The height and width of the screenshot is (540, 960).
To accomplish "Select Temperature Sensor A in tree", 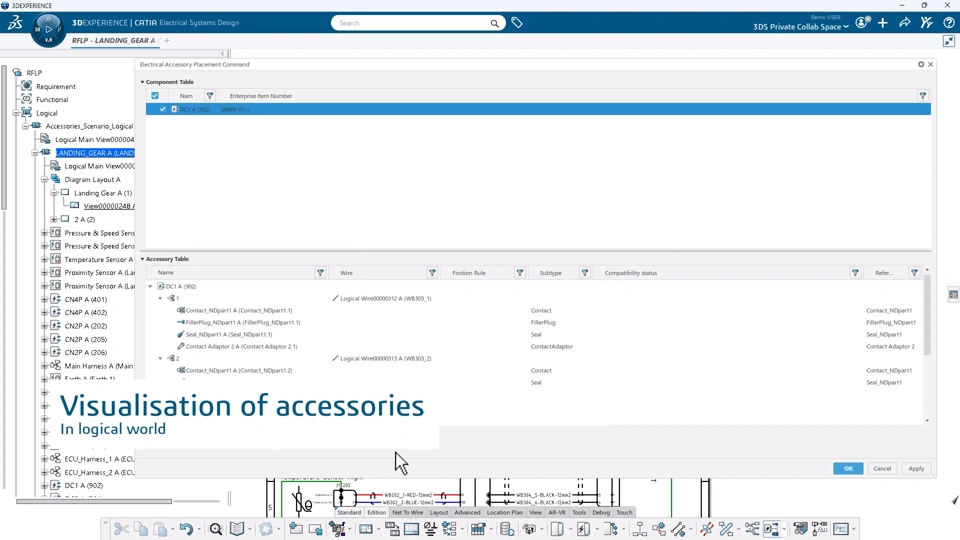I will point(98,260).
